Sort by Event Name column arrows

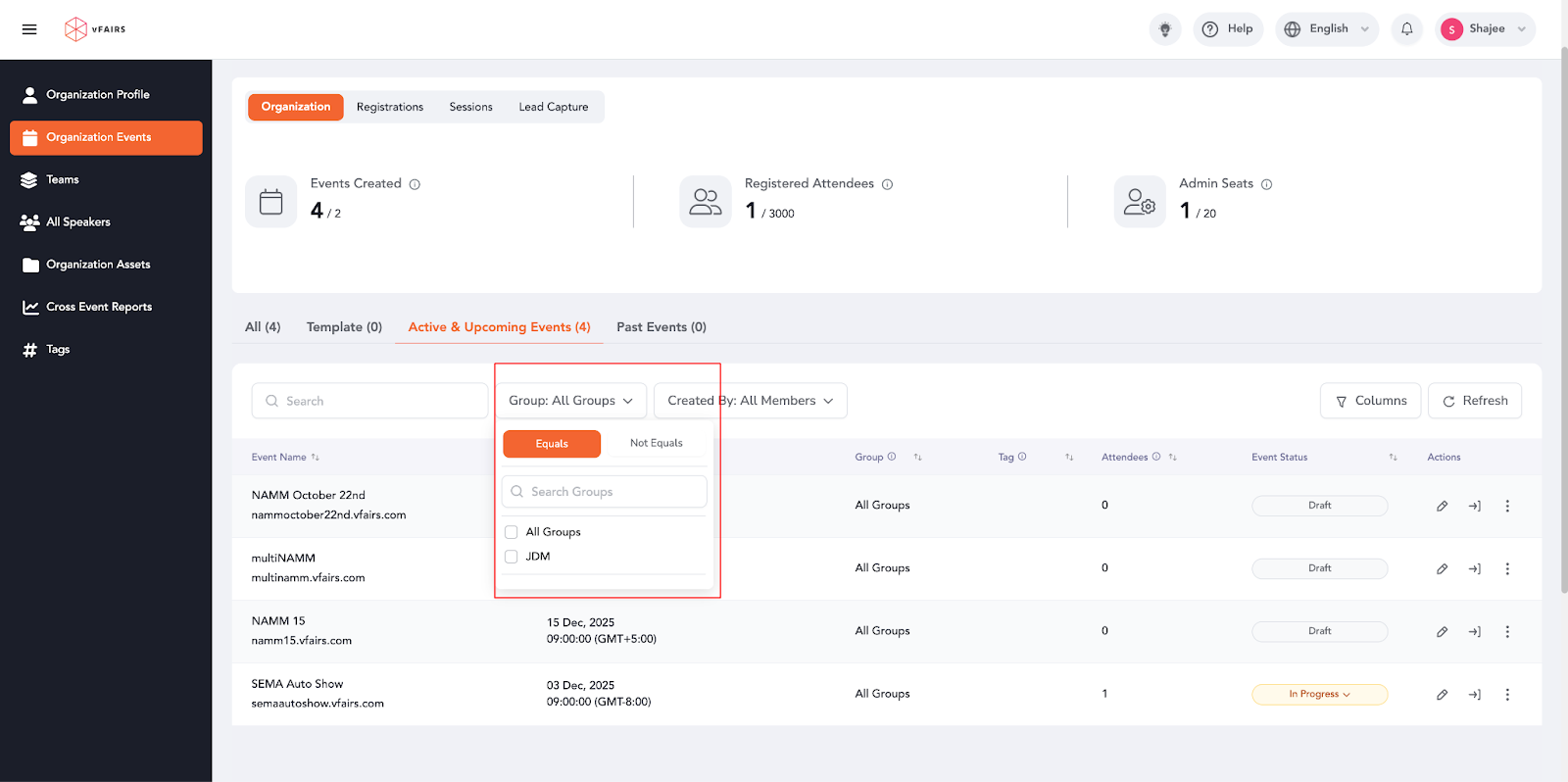pos(316,458)
